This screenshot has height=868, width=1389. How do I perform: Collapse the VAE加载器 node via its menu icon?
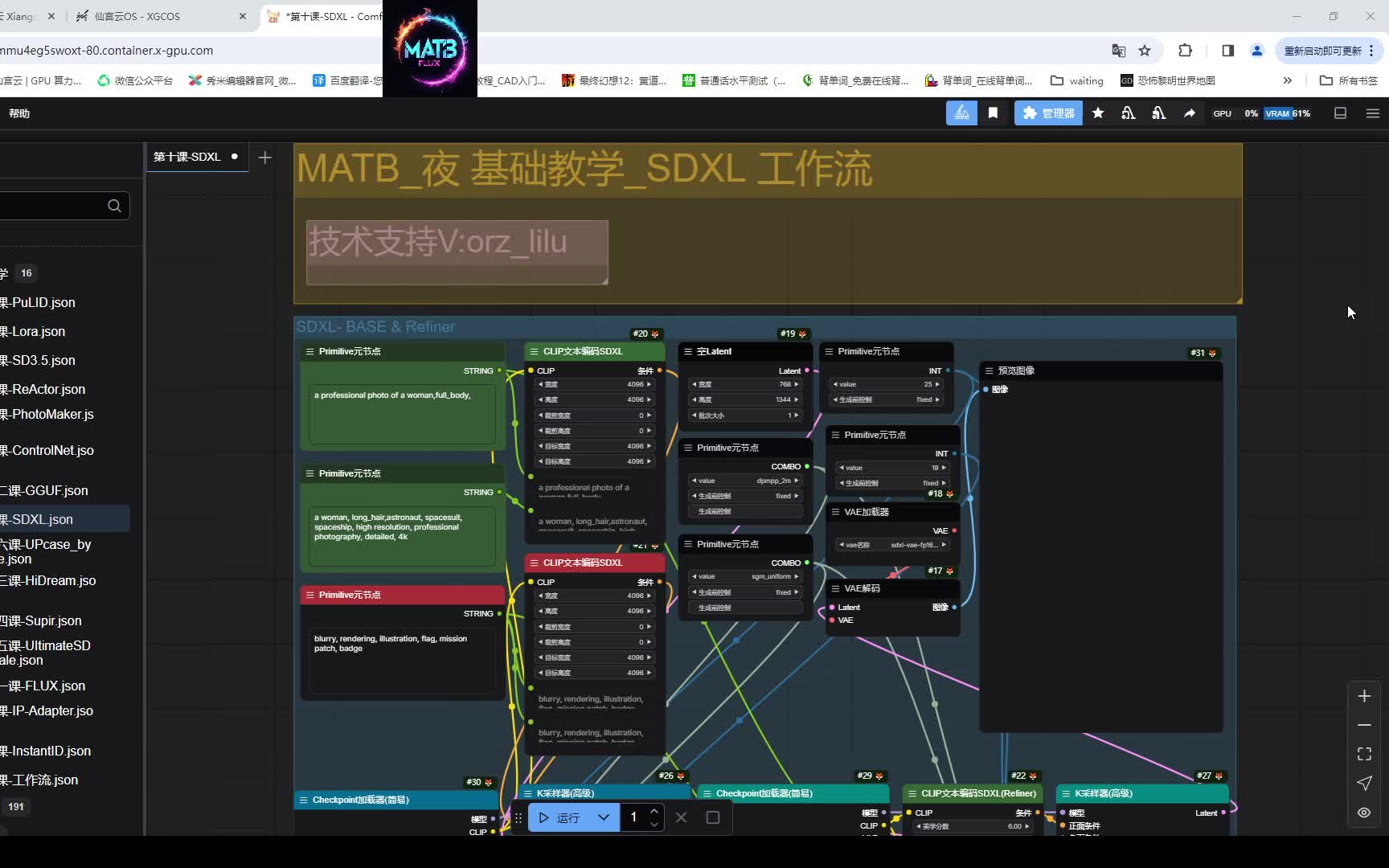point(835,512)
